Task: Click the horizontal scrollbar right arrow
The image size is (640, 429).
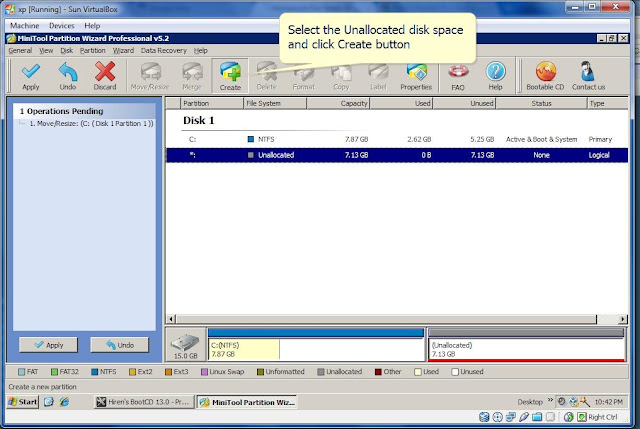Action: click(x=622, y=319)
